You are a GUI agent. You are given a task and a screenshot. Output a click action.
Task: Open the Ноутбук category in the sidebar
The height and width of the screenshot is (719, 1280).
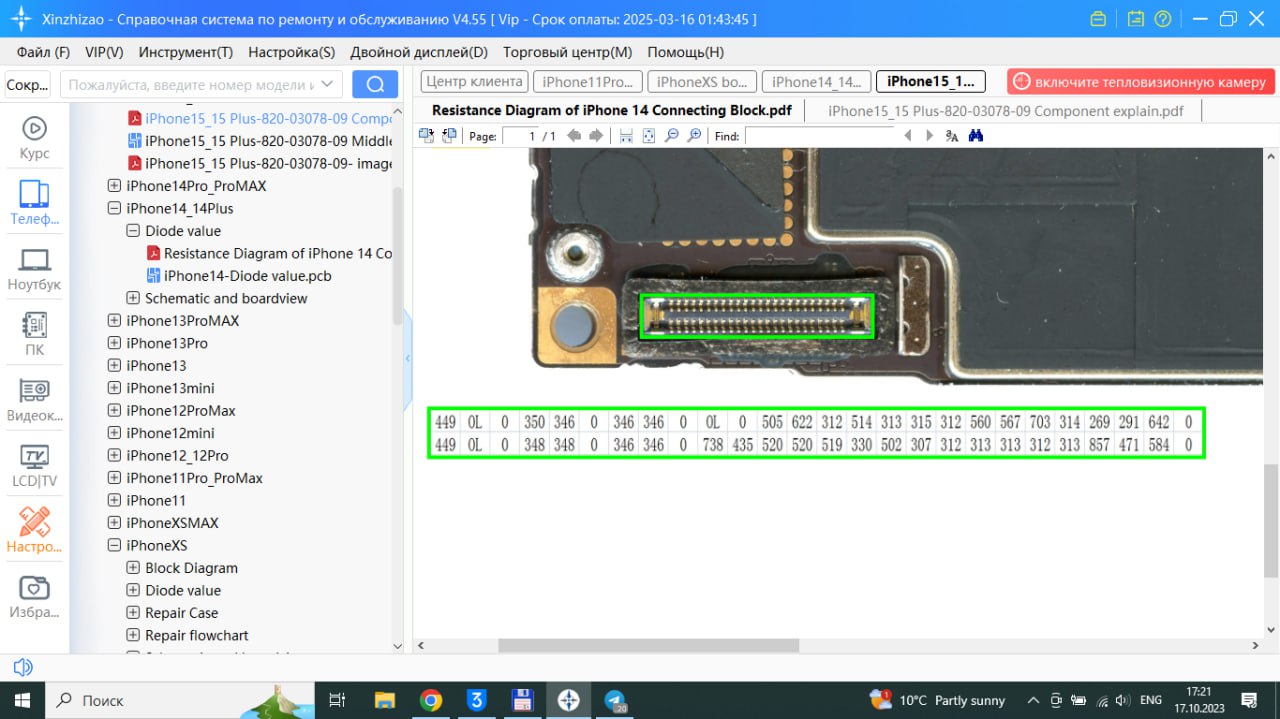[34, 269]
